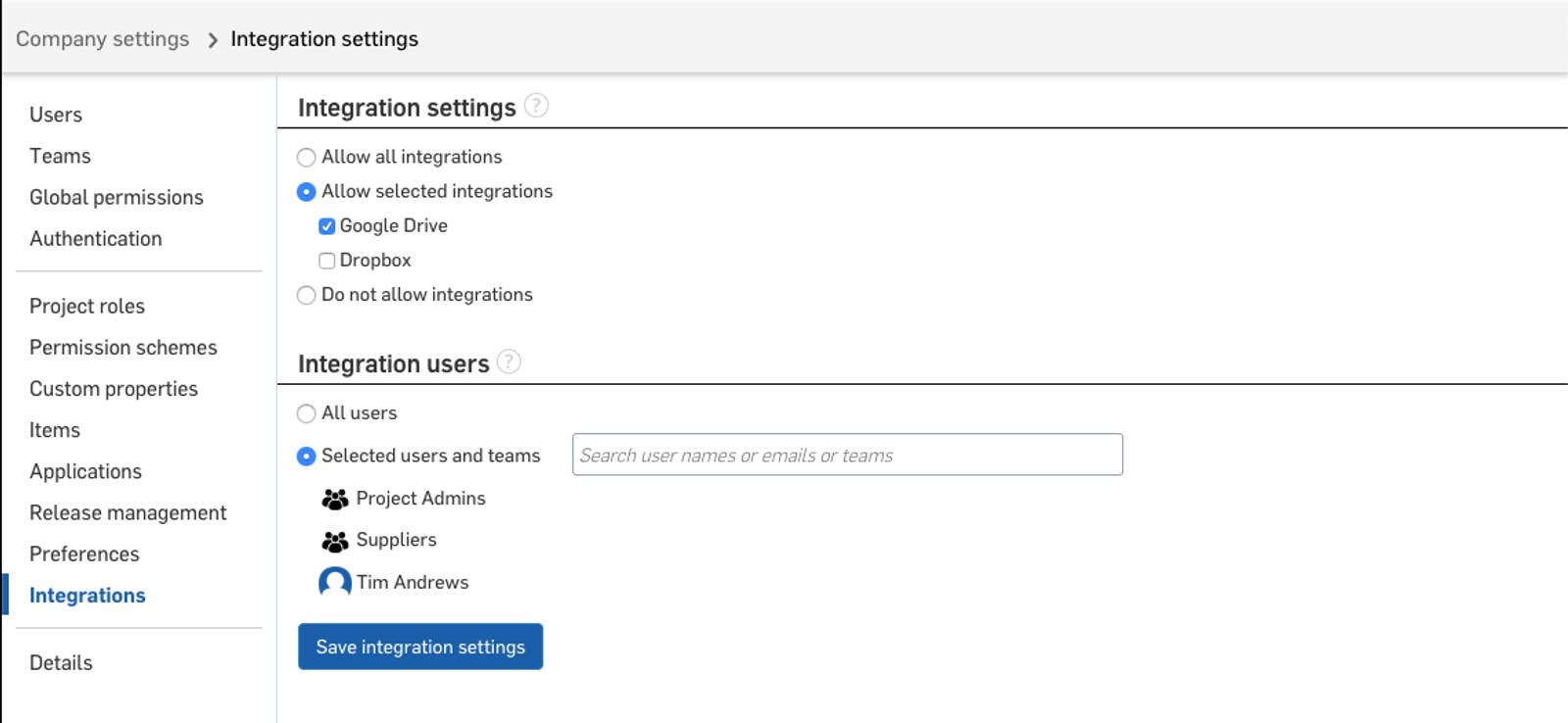This screenshot has width=1568, height=723.
Task: Click the Project Admins team icon
Action: click(x=335, y=500)
